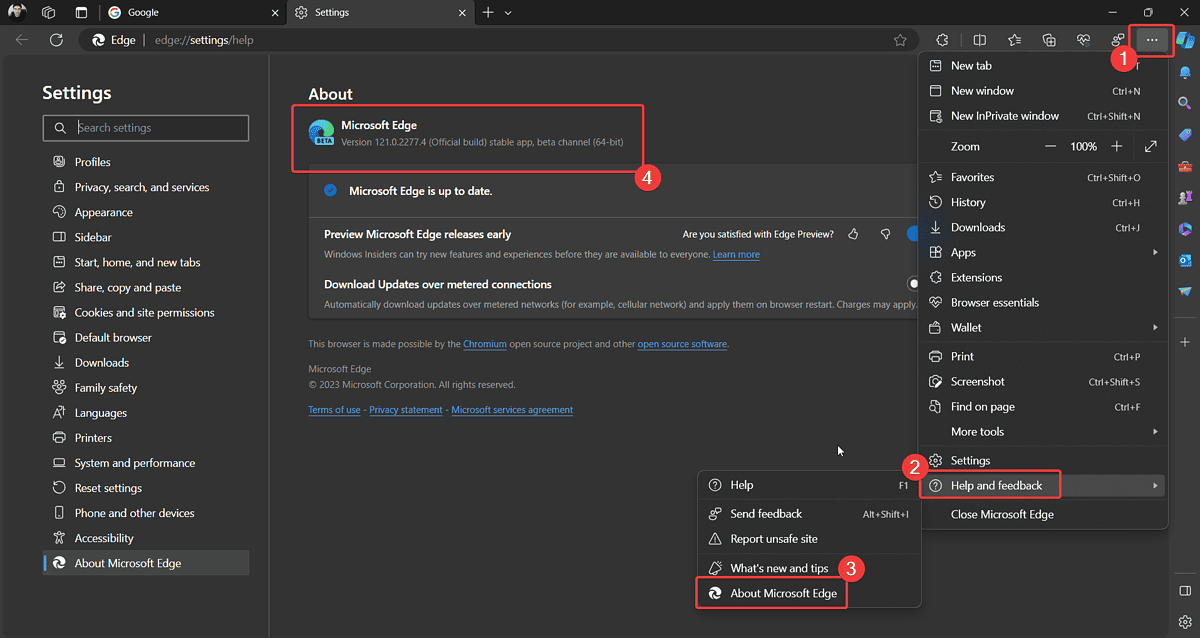Open Drop via the paper plane sidebar icon
This screenshot has width=1200, height=638.
click(1185, 289)
